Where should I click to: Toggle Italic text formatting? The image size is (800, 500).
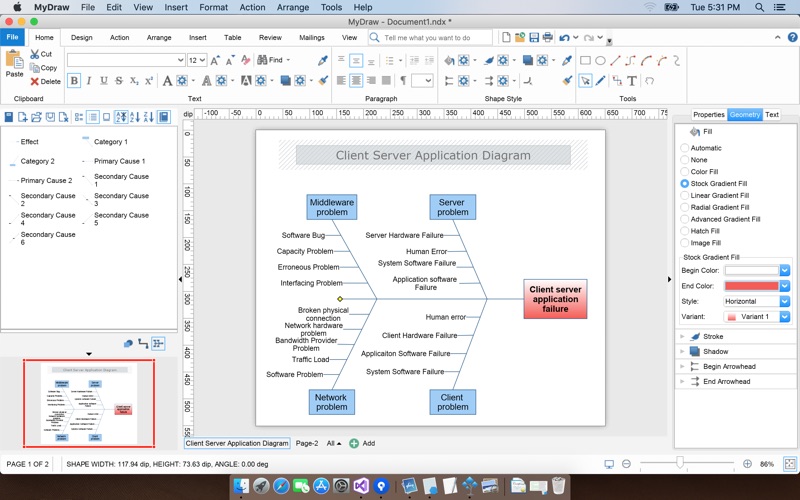coord(89,81)
